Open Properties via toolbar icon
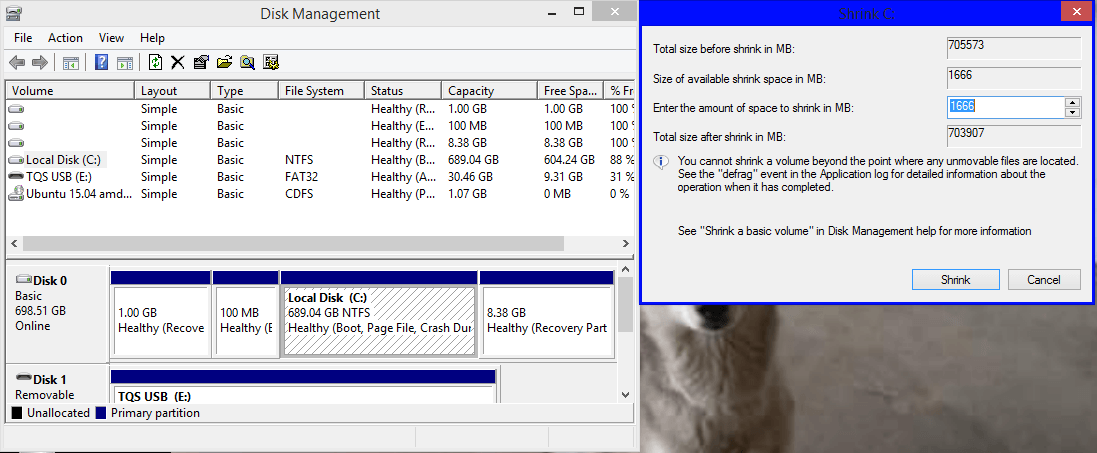Viewport: 1097px width, 453px height. point(201,62)
